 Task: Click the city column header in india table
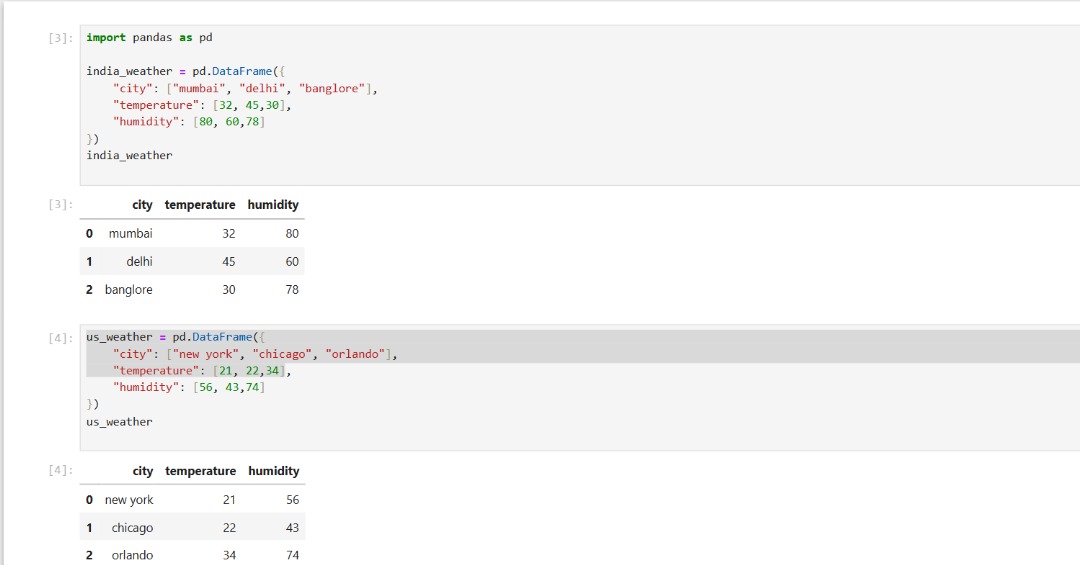click(x=142, y=205)
